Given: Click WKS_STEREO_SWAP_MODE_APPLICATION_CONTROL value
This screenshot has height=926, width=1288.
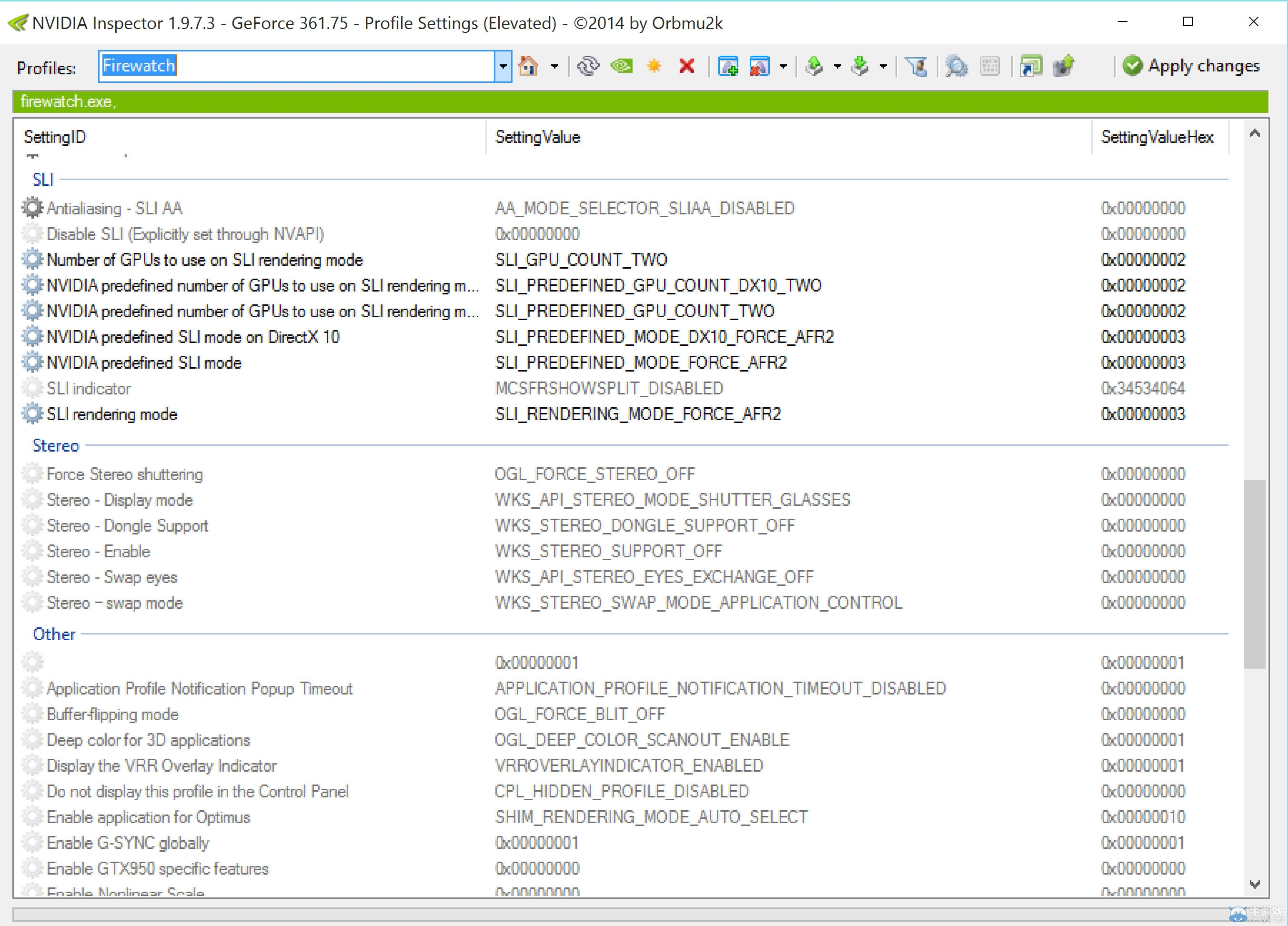Looking at the screenshot, I should pyautogui.click(x=698, y=603).
